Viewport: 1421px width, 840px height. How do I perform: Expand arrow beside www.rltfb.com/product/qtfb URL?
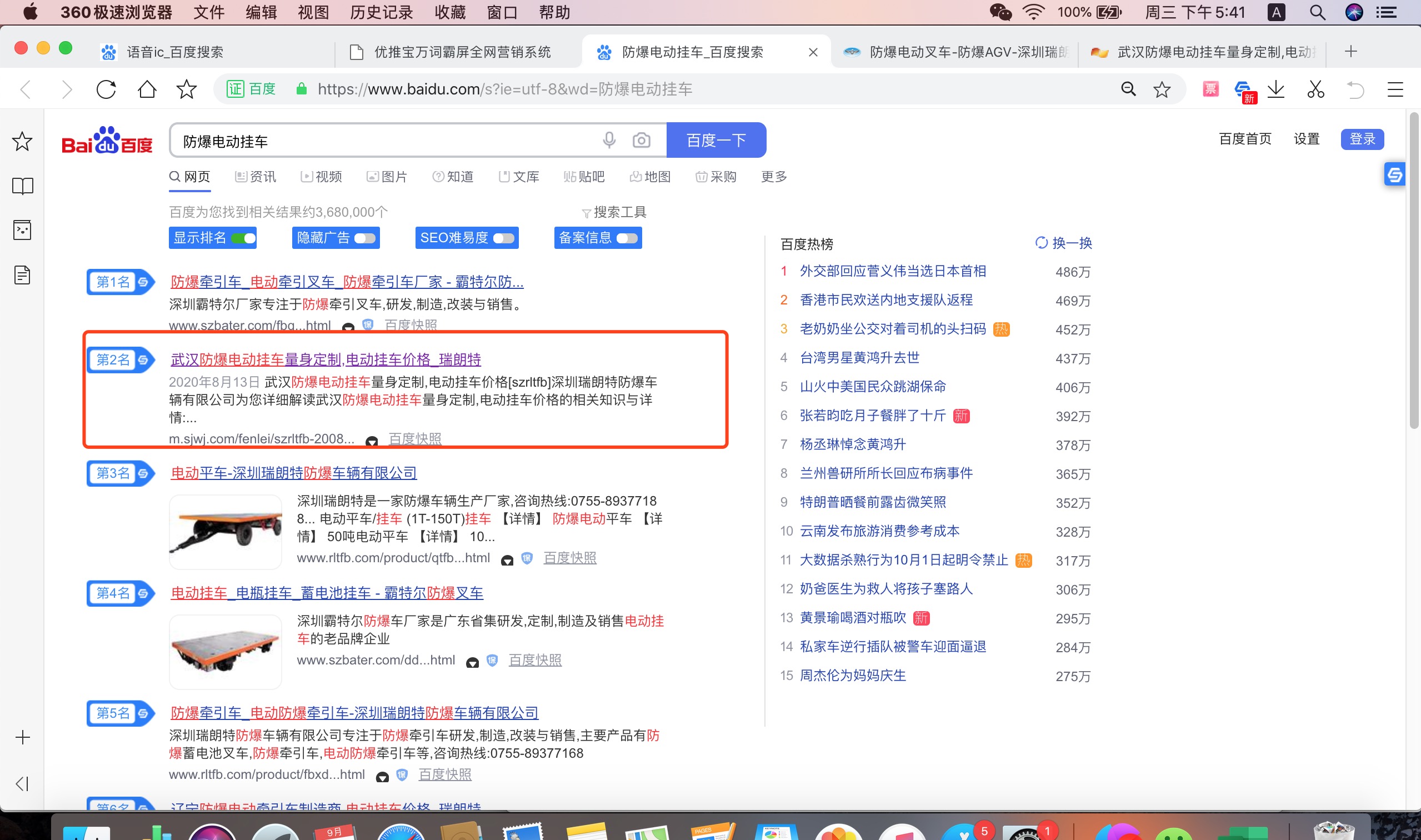tap(507, 559)
